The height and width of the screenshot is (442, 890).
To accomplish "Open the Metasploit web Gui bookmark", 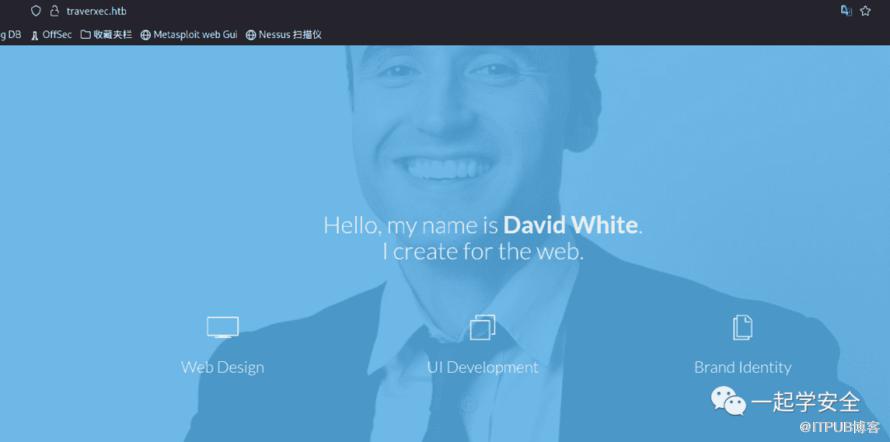I will click(189, 35).
